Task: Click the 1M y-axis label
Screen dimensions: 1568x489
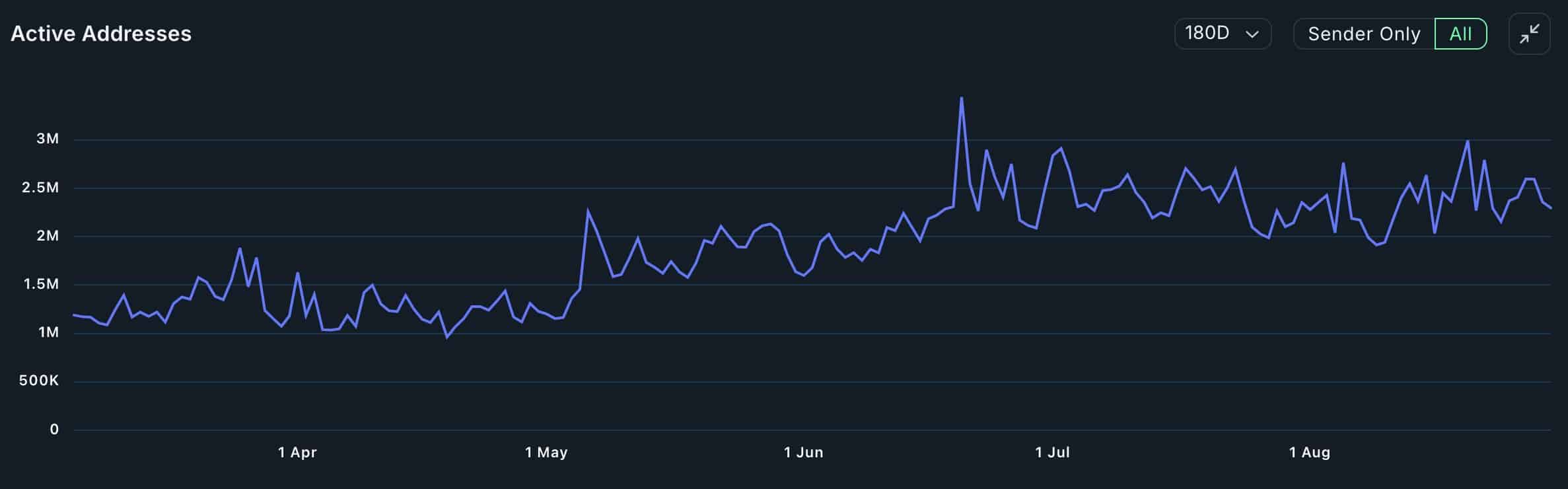Action: coord(48,332)
